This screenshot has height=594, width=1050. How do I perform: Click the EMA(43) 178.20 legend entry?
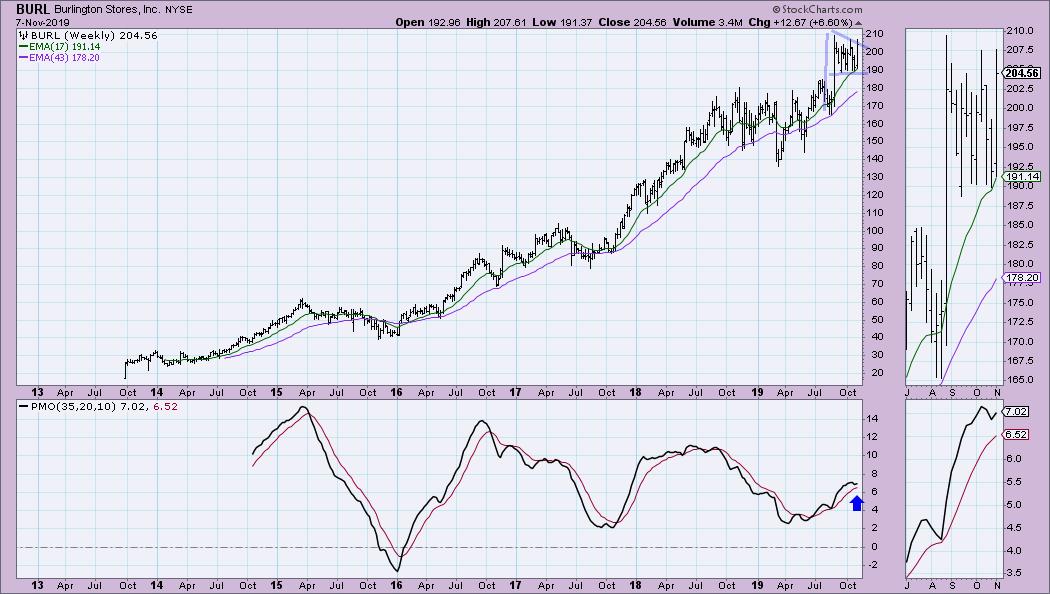(x=64, y=58)
